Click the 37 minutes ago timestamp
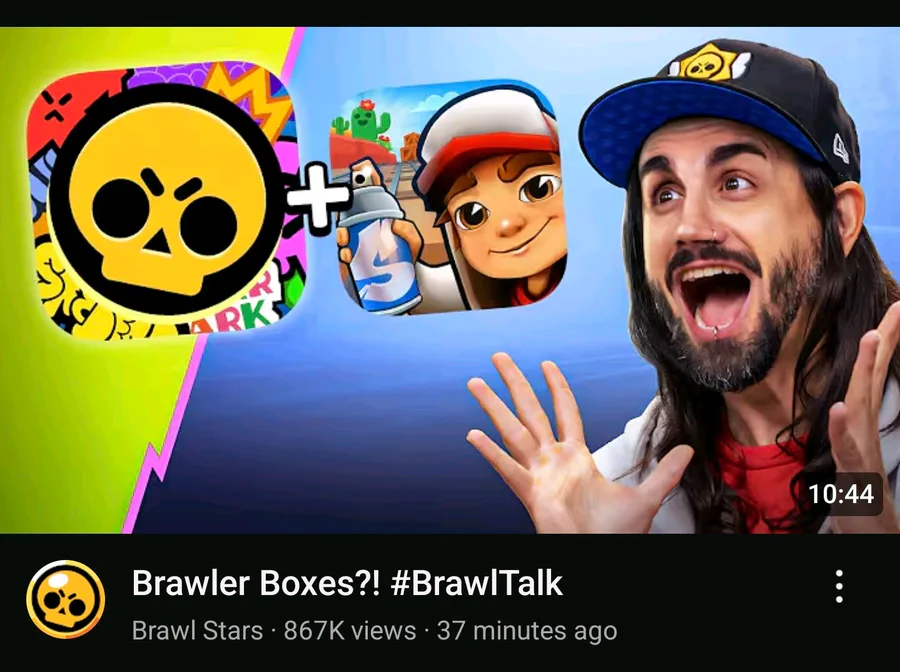Screen dimensions: 900x672 [x=527, y=630]
